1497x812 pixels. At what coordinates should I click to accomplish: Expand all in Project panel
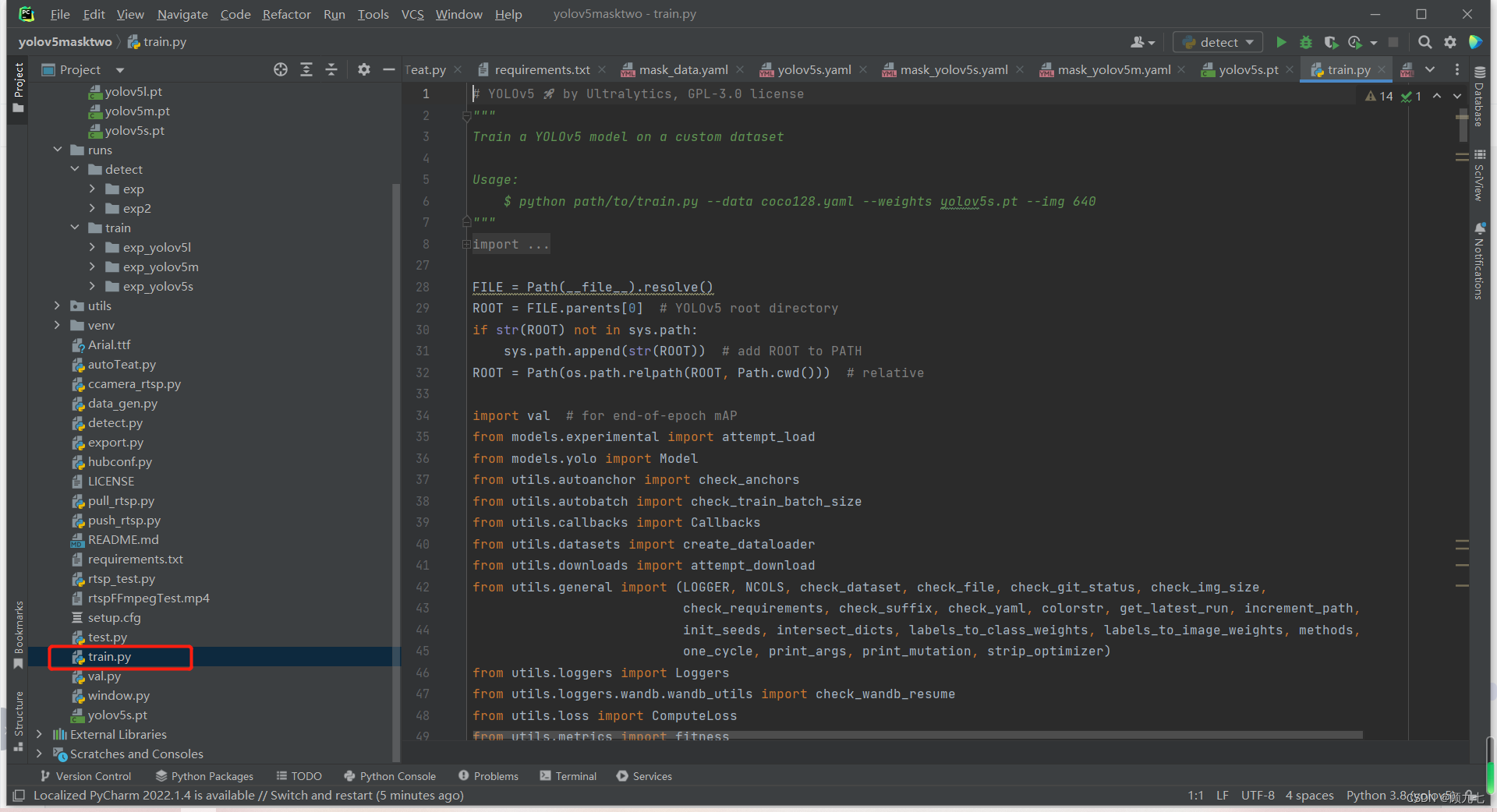pyautogui.click(x=306, y=69)
